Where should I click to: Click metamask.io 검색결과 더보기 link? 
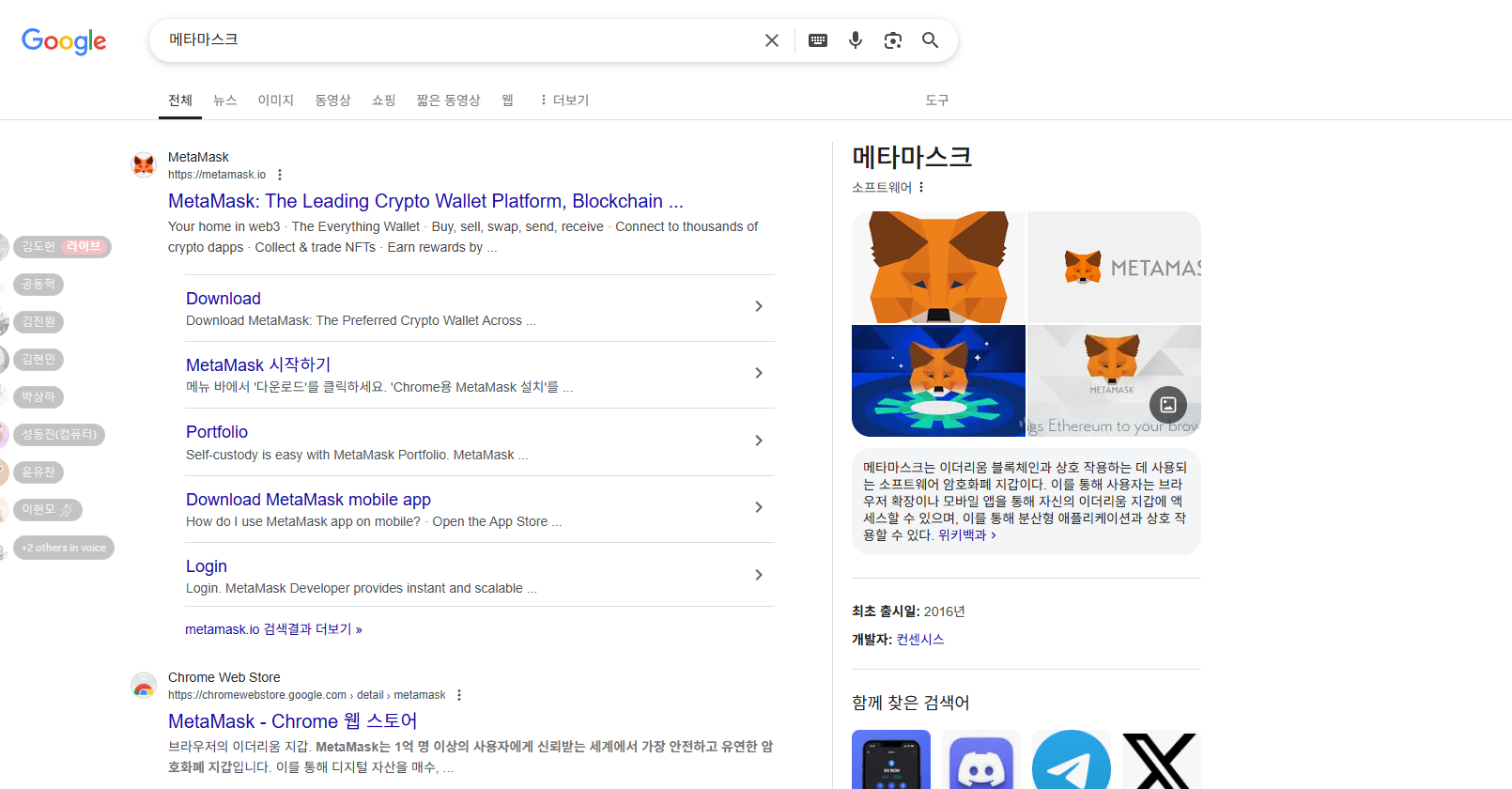273,629
